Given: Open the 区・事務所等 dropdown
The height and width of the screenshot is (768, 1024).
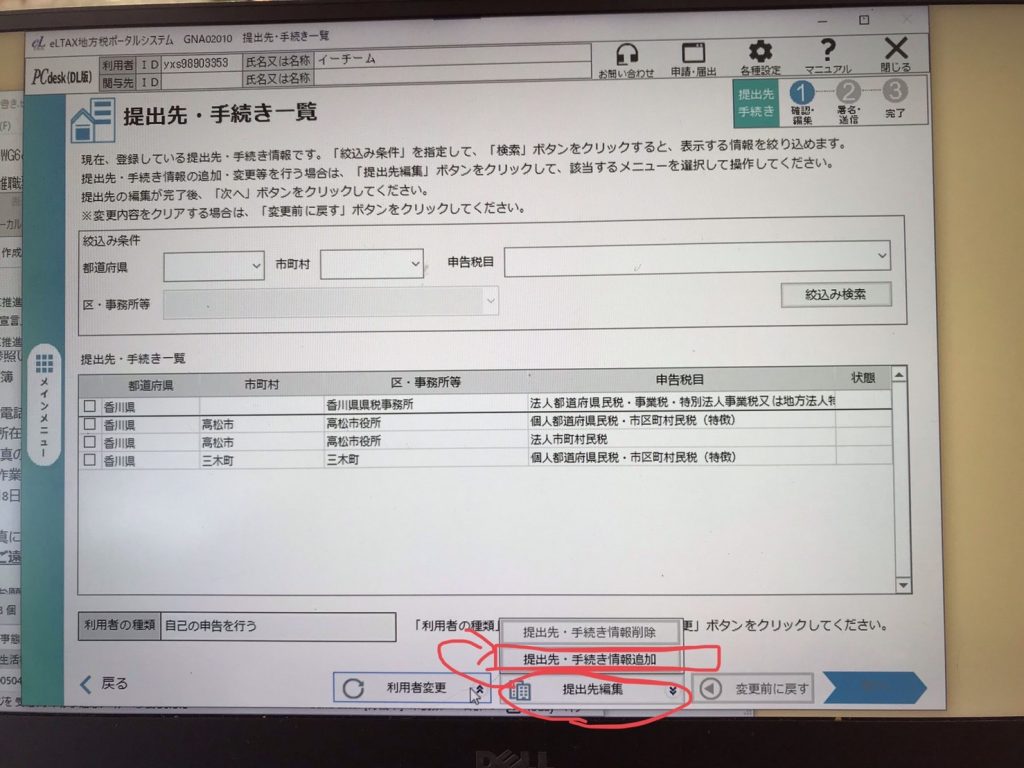Looking at the screenshot, I should coord(330,302).
